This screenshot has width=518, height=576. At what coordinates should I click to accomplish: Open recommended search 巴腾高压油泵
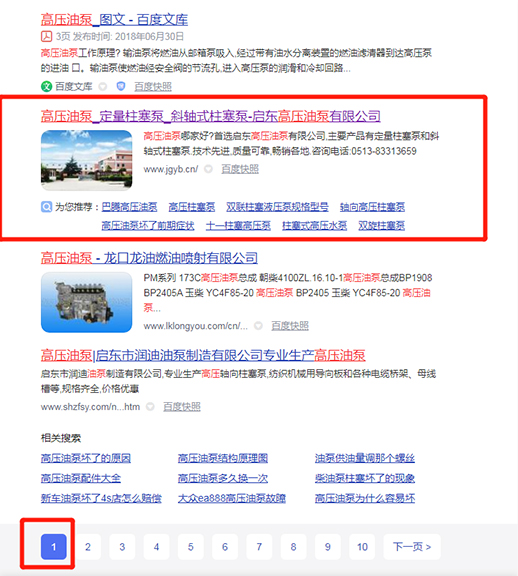129,207
